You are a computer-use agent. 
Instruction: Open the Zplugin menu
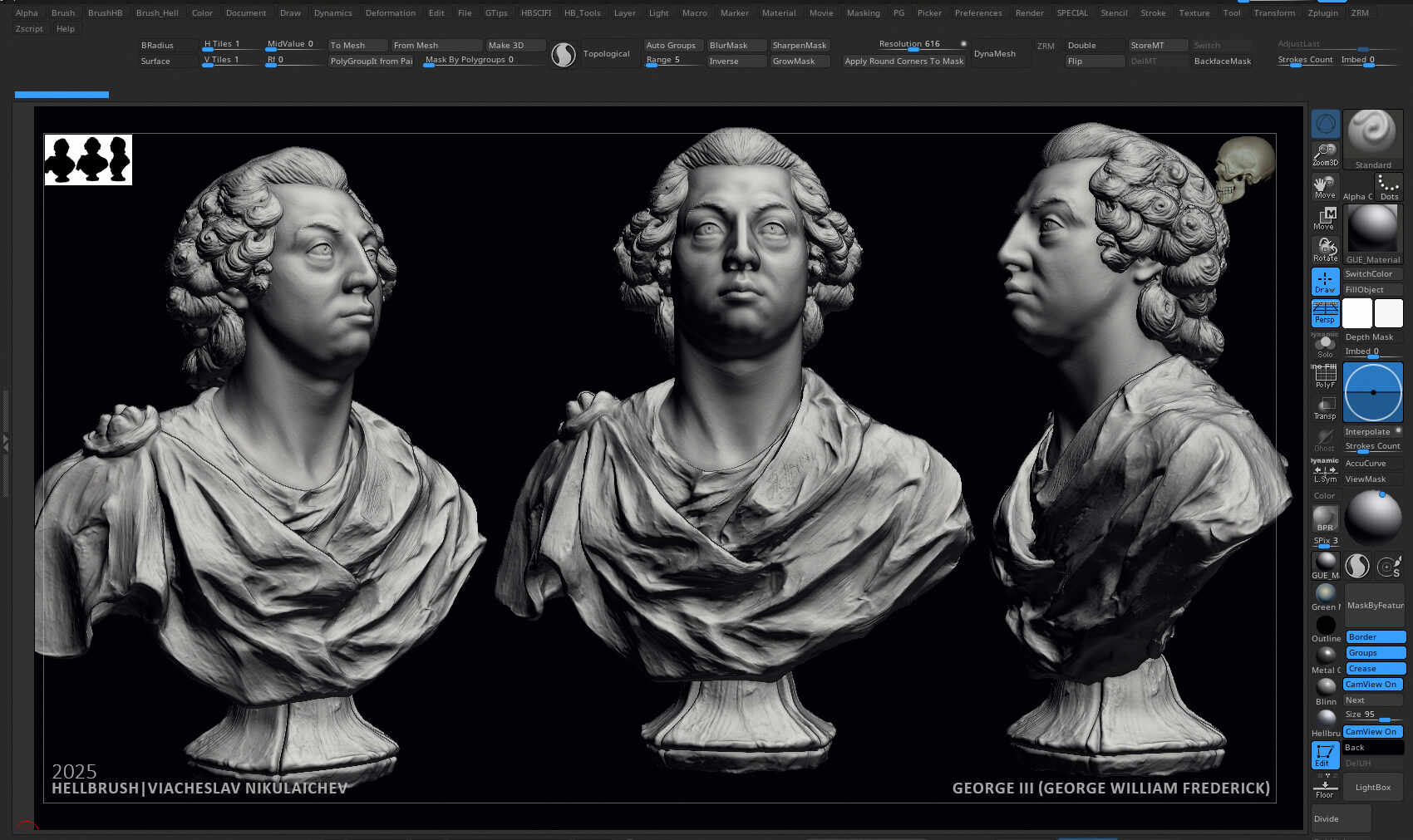point(1322,13)
